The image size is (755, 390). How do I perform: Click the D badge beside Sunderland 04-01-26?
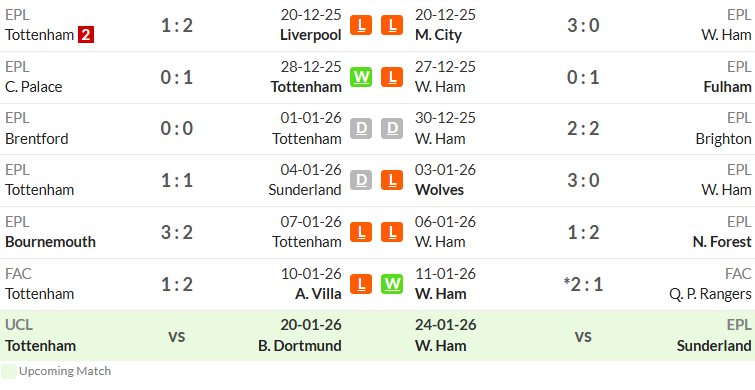[361, 180]
